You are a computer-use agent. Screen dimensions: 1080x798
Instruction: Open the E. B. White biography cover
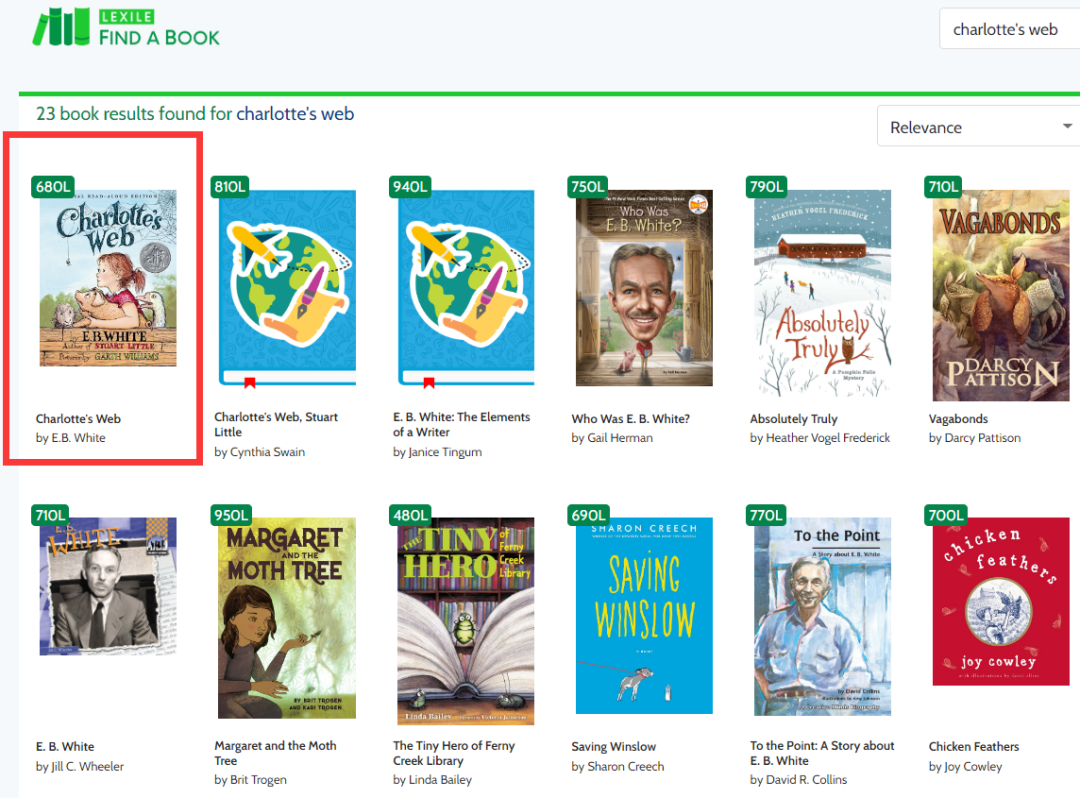[108, 585]
